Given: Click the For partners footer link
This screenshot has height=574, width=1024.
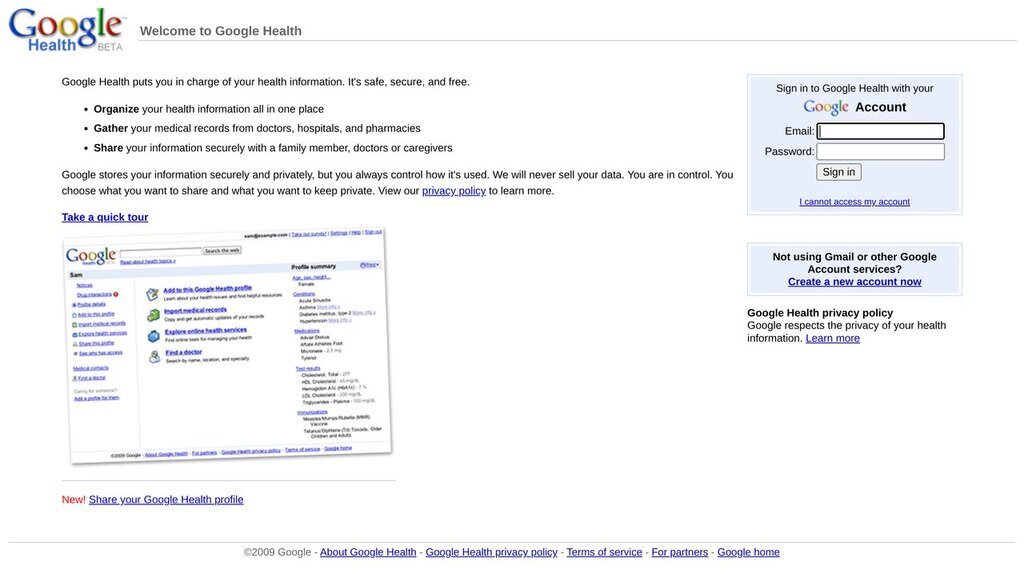Looking at the screenshot, I should (679, 552).
